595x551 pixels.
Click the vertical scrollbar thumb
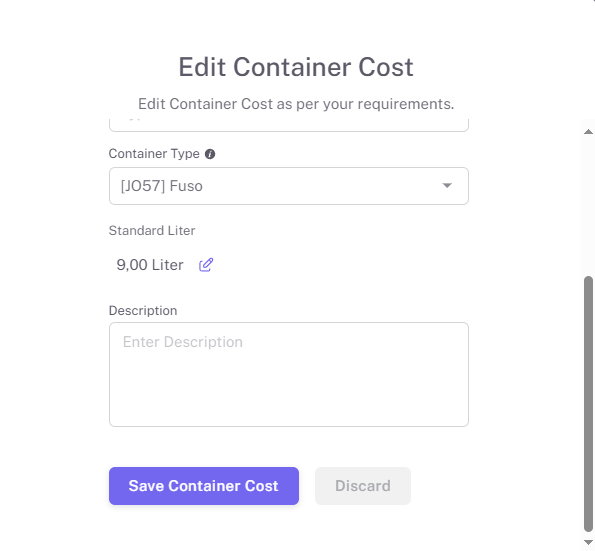[x=589, y=404]
